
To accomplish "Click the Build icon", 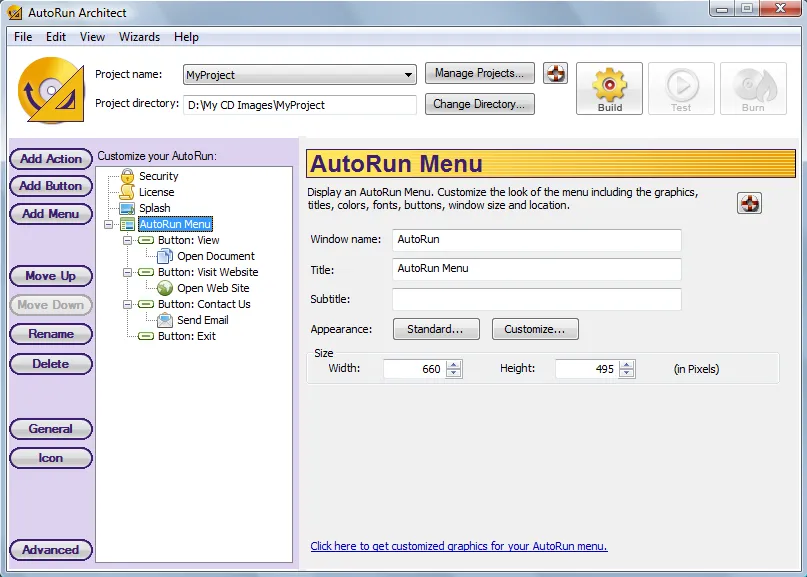I will 609,88.
